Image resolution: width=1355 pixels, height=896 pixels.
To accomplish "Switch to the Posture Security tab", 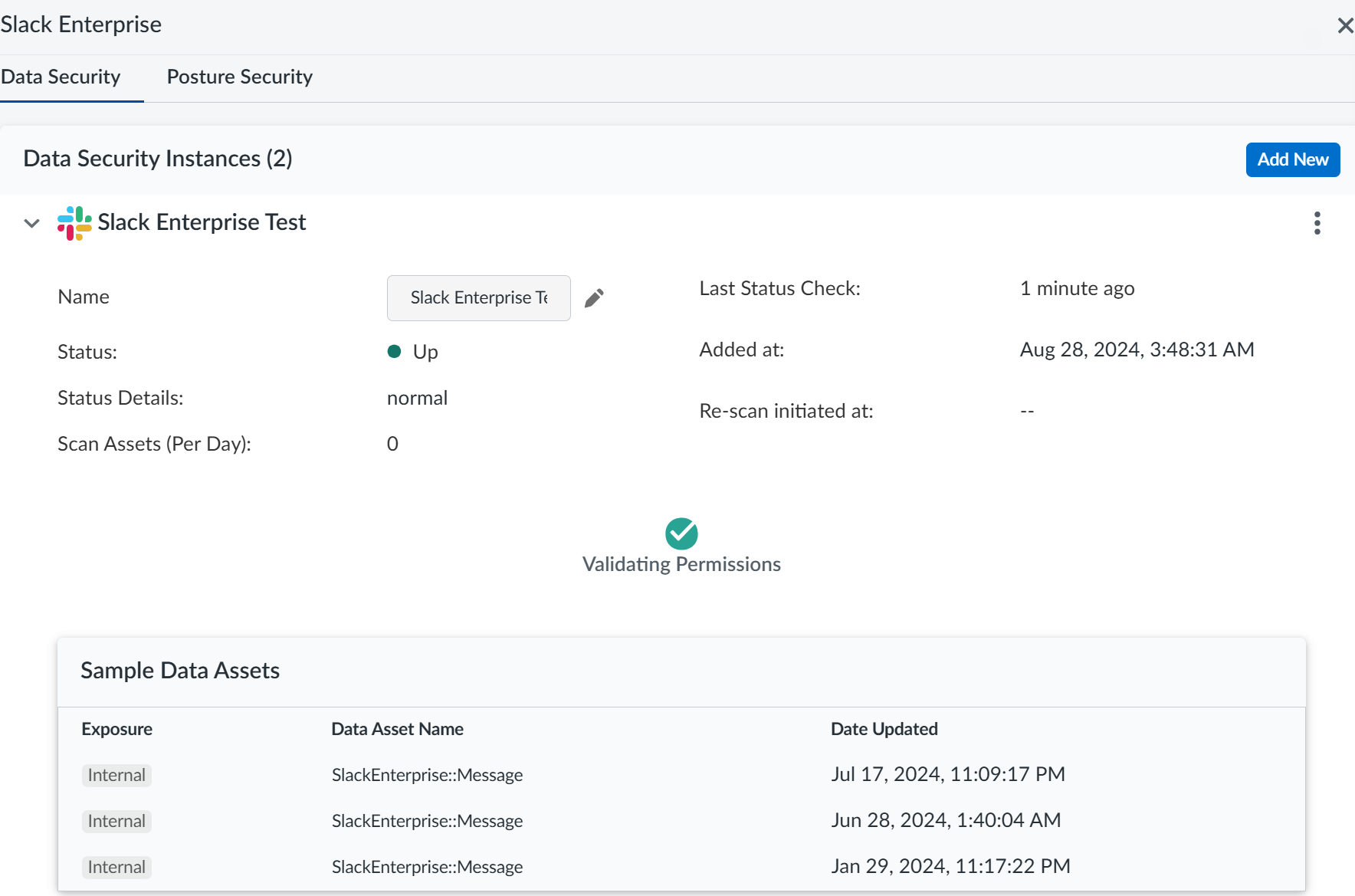I will (x=239, y=77).
